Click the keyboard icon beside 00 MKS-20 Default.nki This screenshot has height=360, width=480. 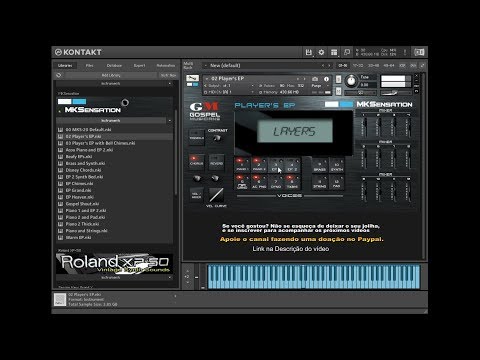(x=60, y=130)
